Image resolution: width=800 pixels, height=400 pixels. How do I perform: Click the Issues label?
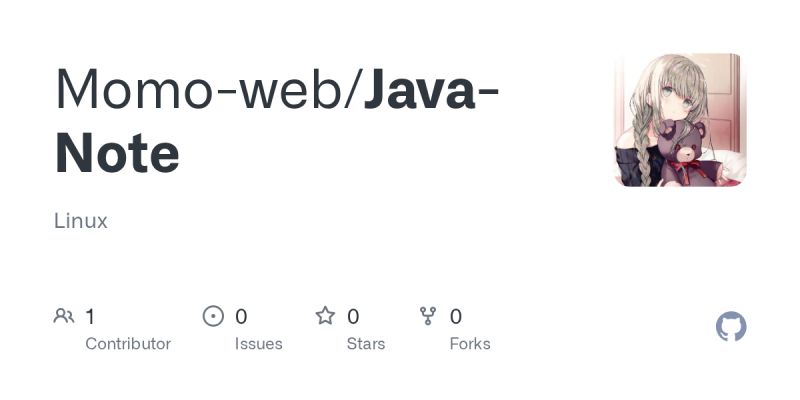pos(259,344)
